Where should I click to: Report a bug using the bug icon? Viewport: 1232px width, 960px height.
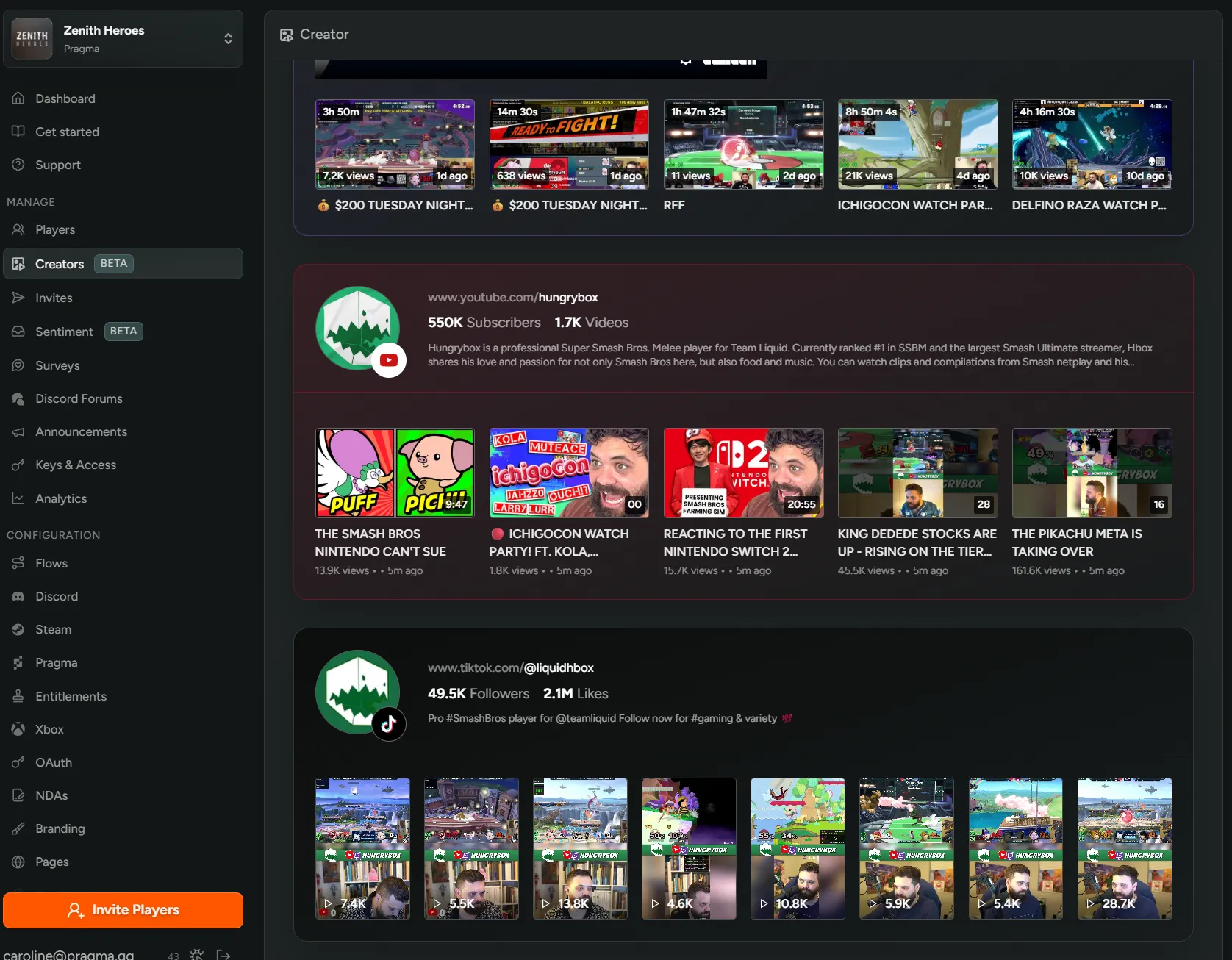click(x=196, y=954)
